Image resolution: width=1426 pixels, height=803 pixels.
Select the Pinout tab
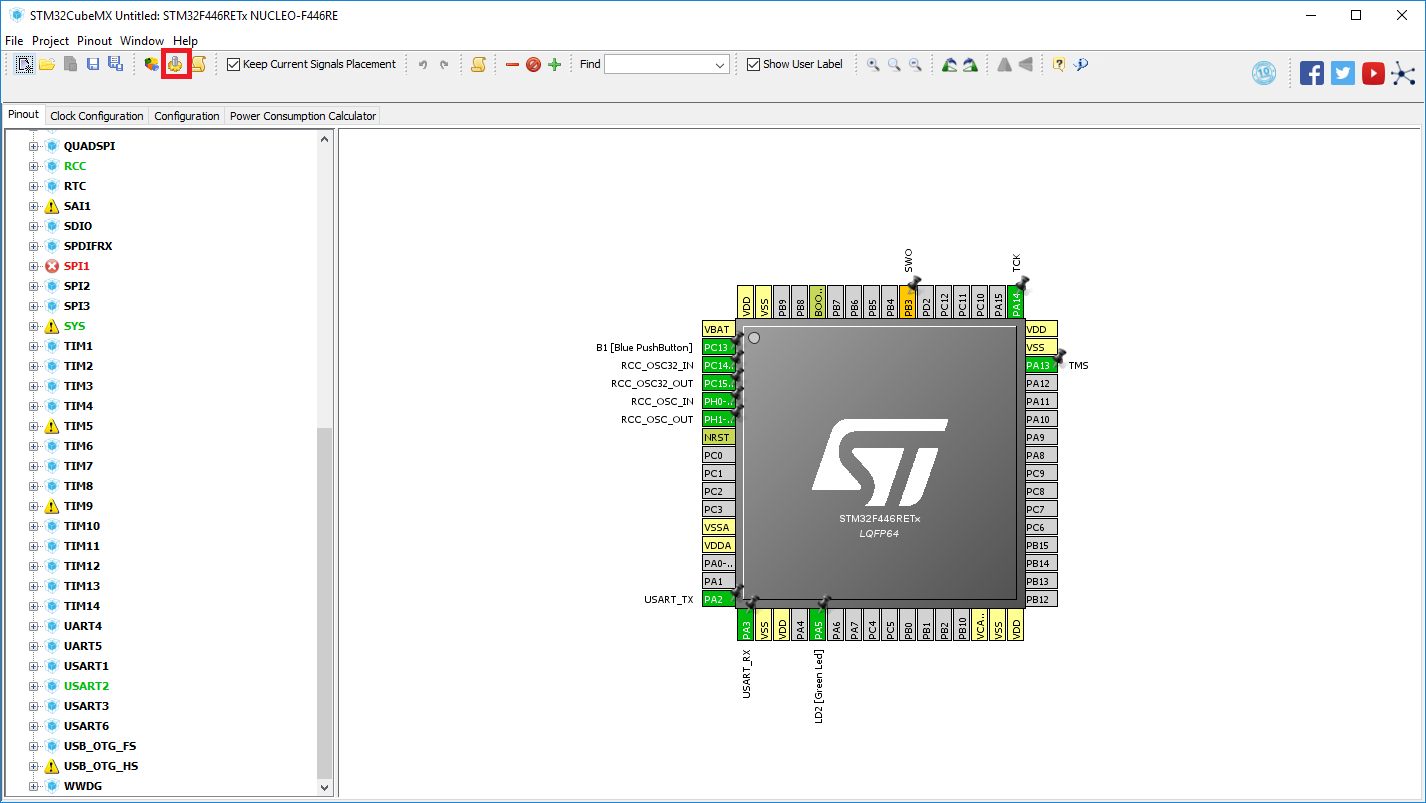click(24, 115)
